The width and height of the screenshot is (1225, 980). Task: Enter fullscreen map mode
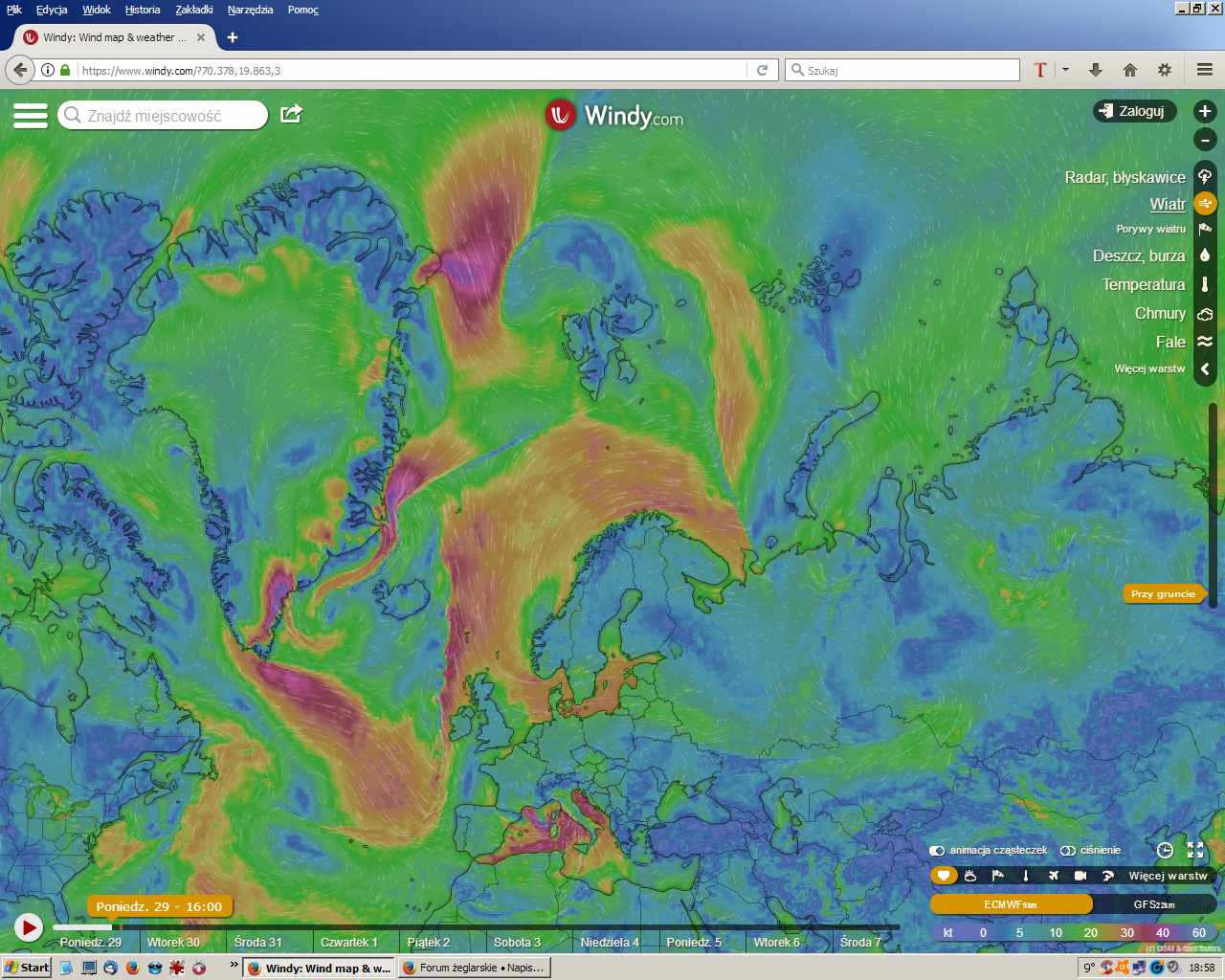coord(1195,850)
